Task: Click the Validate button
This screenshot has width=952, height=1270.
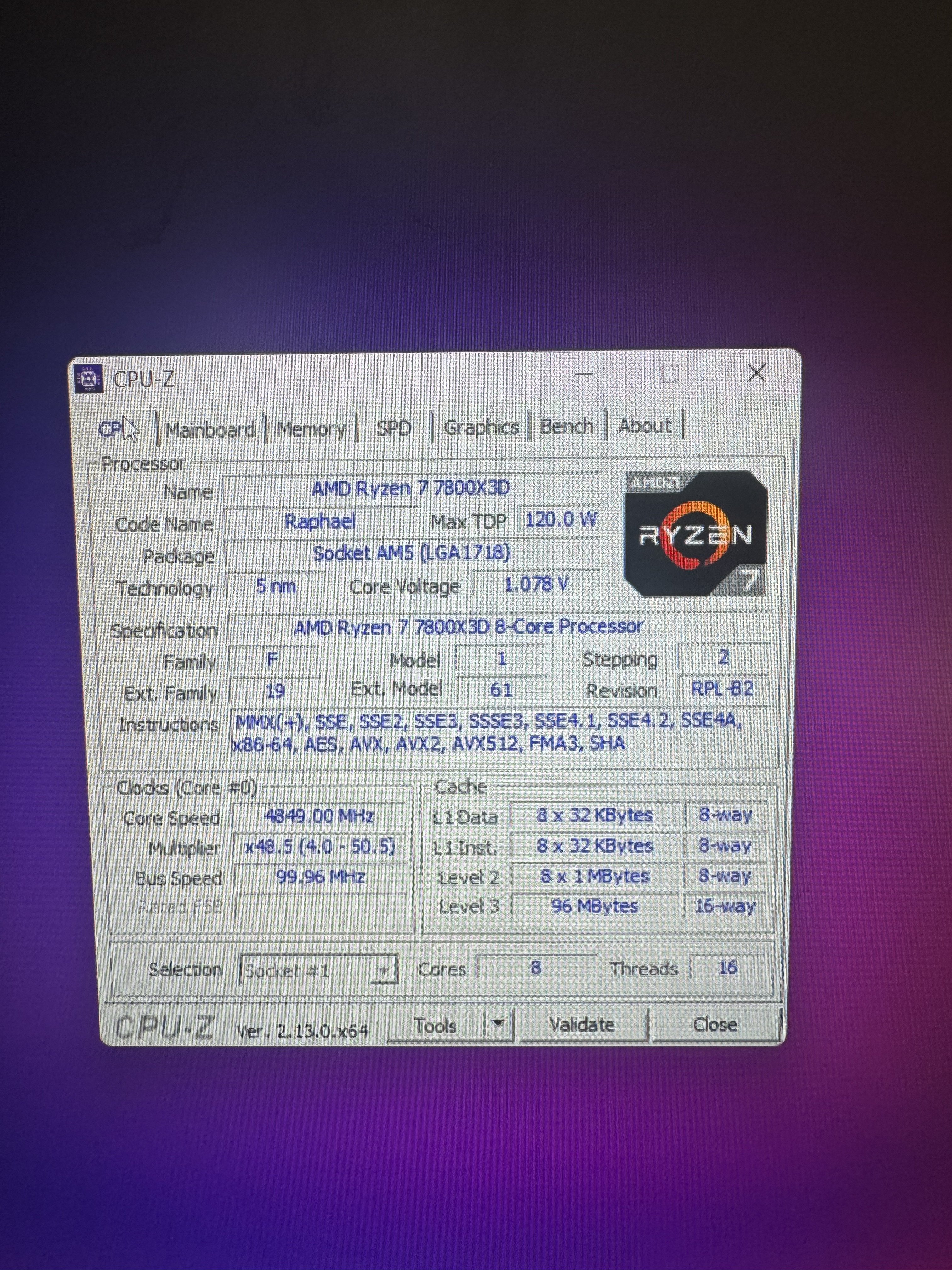Action: [582, 1025]
